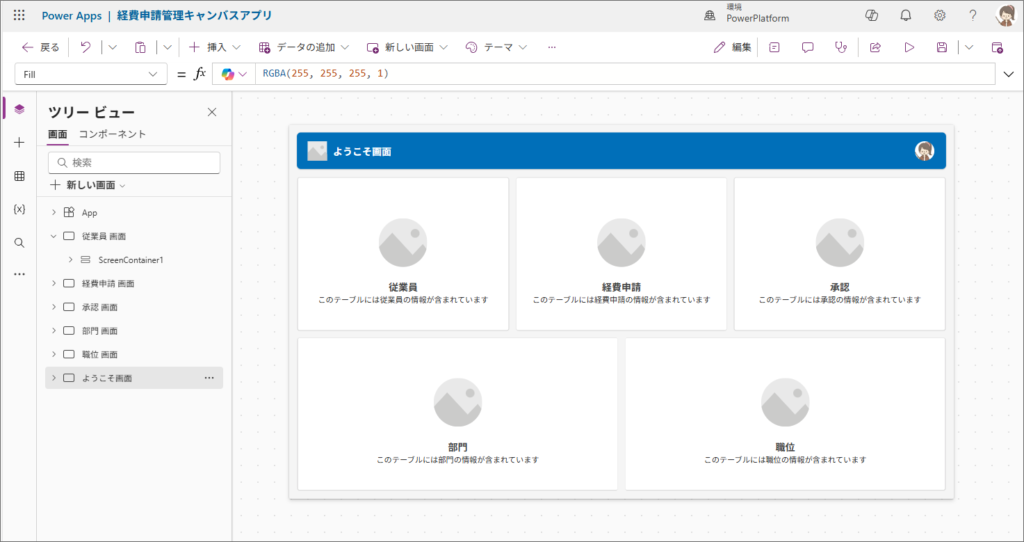Expand the 部門 画面 tree node
This screenshot has height=542, width=1024.
54,330
